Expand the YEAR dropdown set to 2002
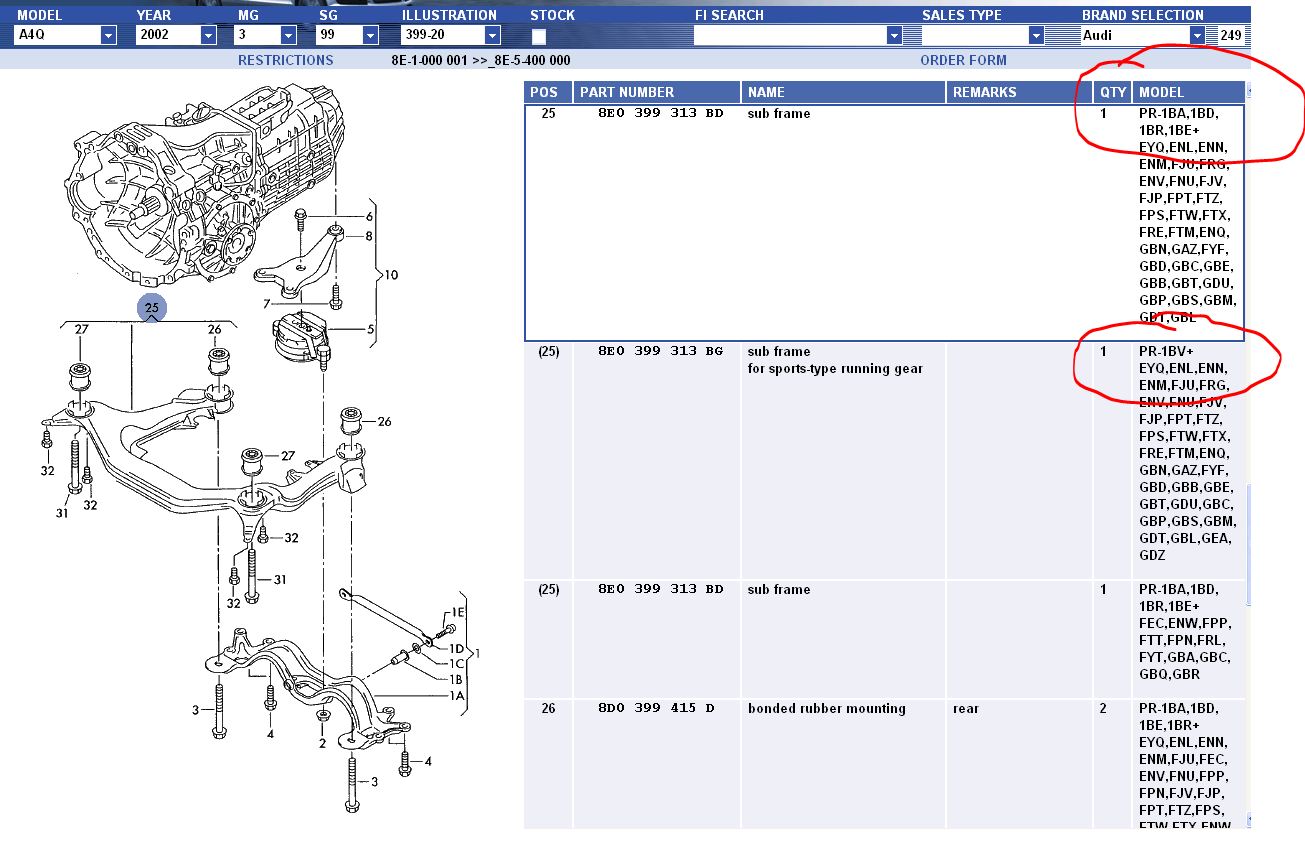The image size is (1305, 843). [x=208, y=36]
